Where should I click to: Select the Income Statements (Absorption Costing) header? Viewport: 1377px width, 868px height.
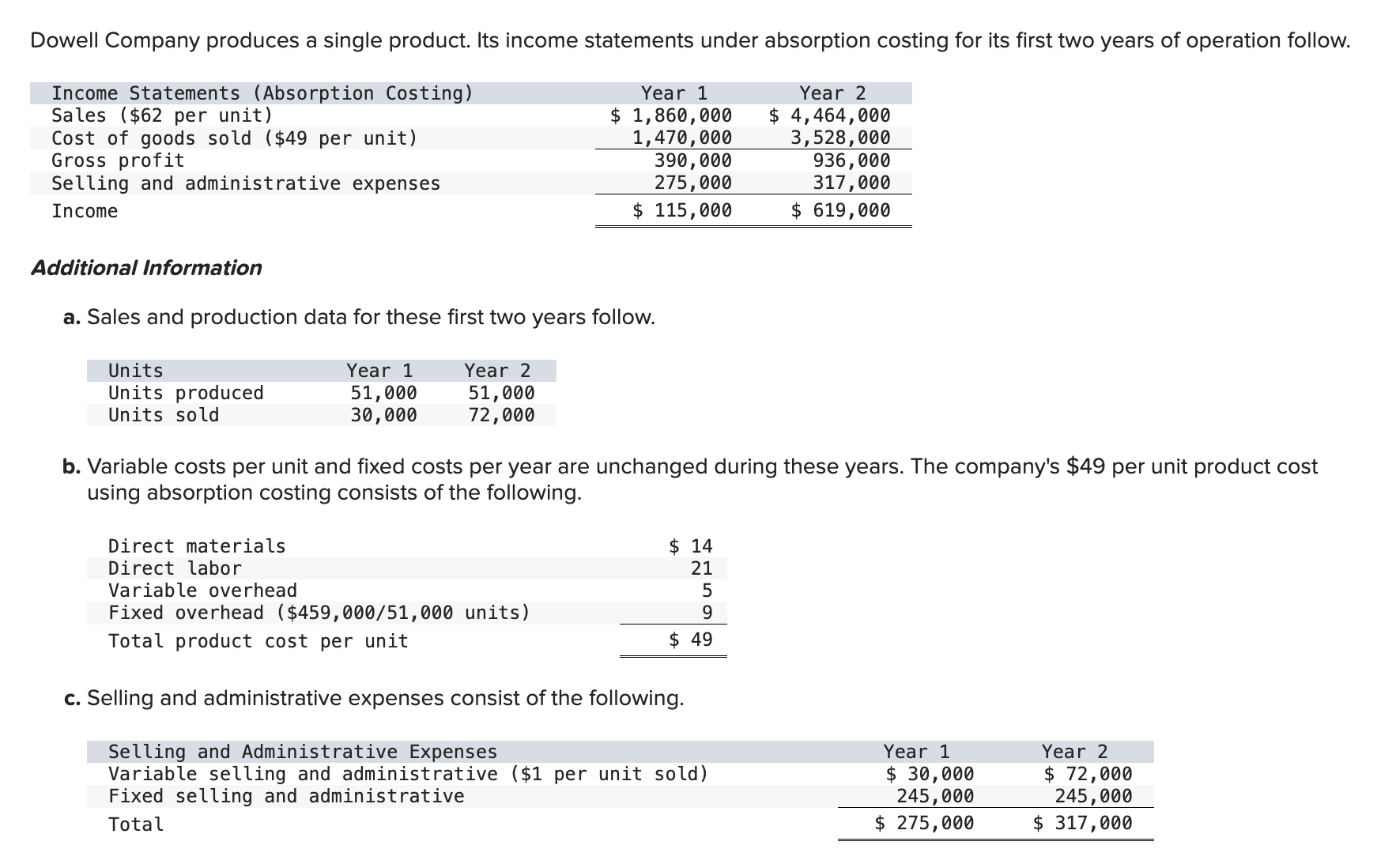261,92
